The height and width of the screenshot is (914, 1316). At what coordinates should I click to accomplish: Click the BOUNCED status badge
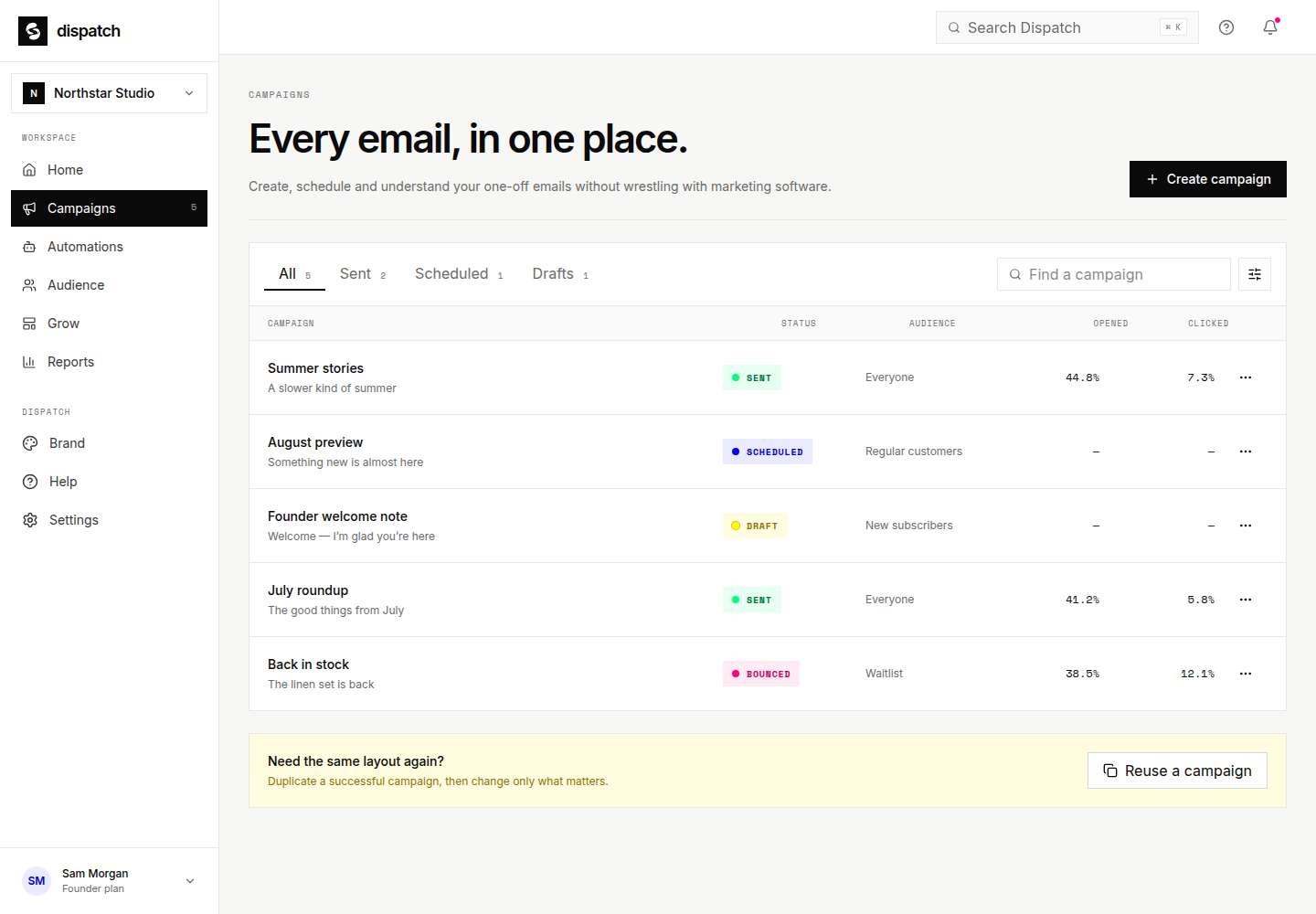pyautogui.click(x=761, y=674)
